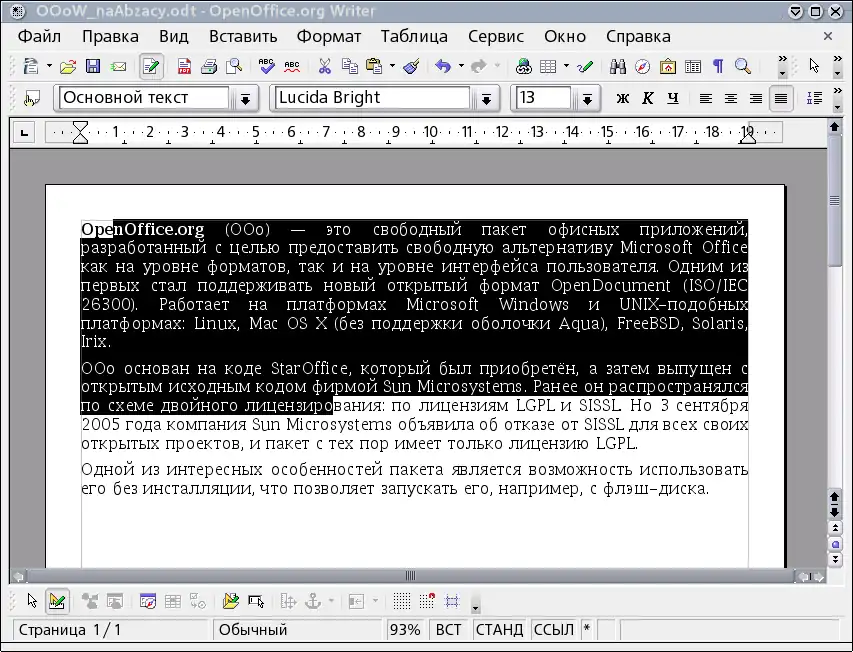Screen dimensions: 853x652
Task: Click the 93% zoom status field
Action: (405, 630)
